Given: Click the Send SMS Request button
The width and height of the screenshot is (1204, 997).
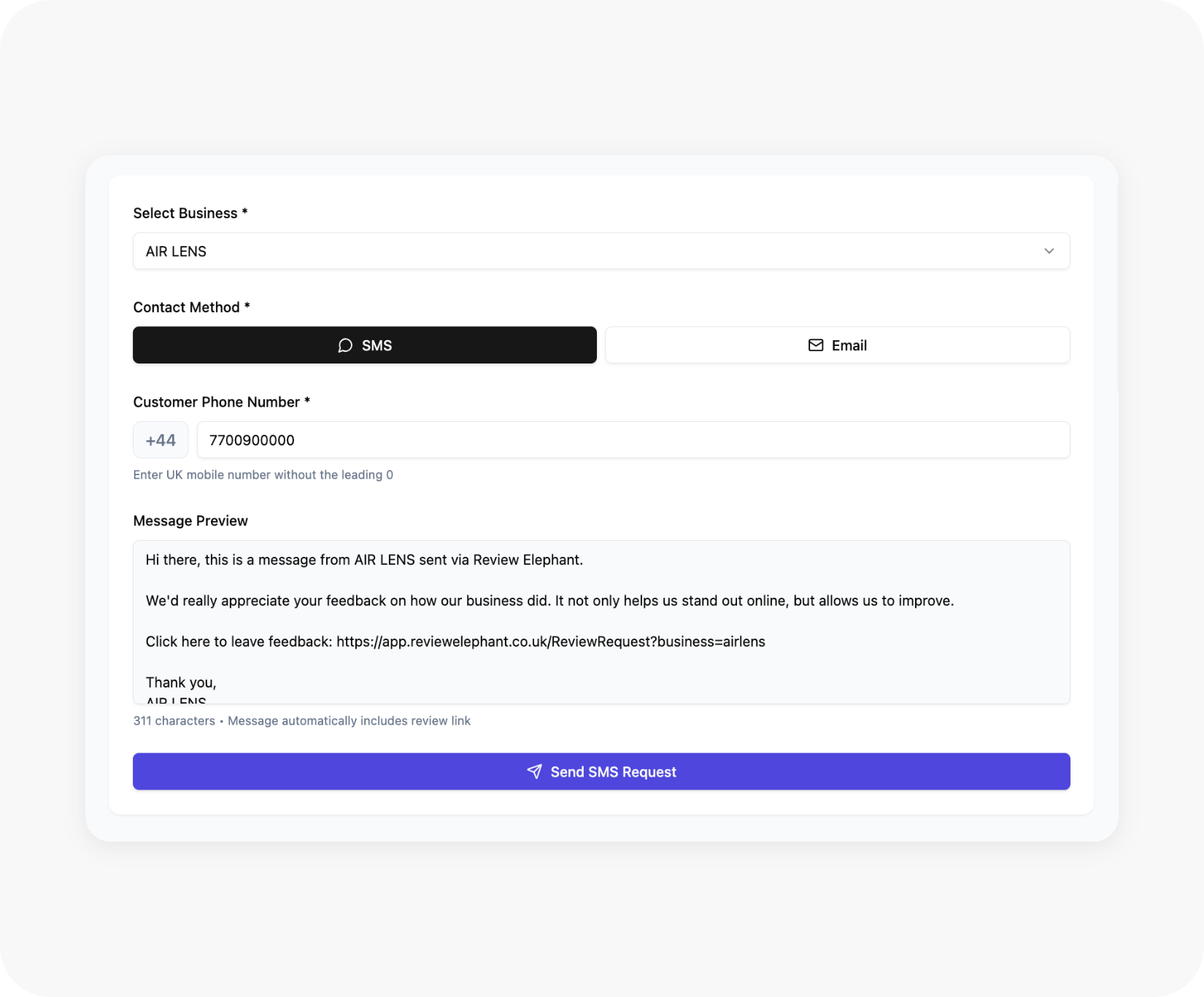Looking at the screenshot, I should [x=601, y=771].
